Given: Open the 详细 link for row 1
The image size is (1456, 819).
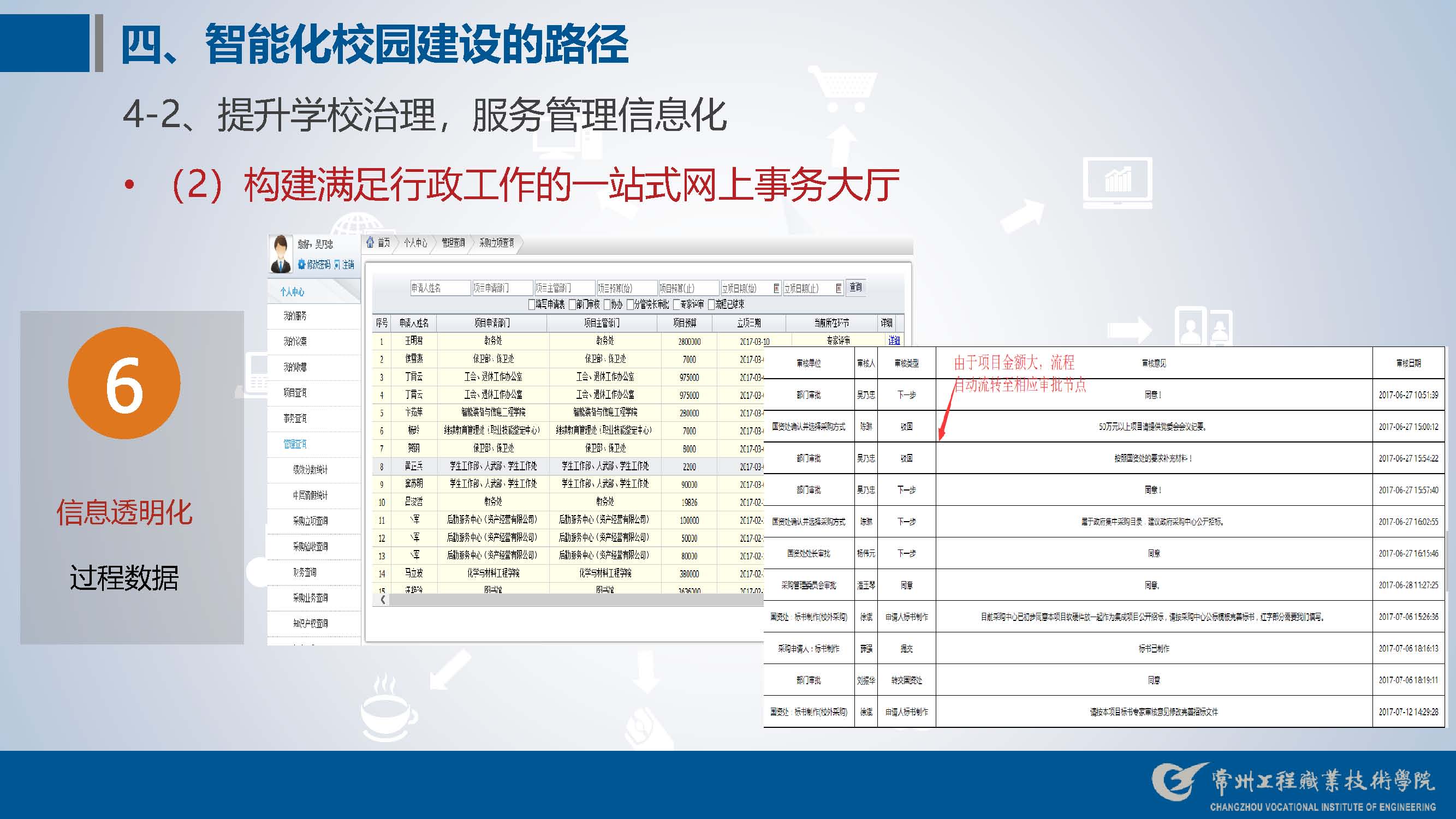Looking at the screenshot, I should coord(894,340).
